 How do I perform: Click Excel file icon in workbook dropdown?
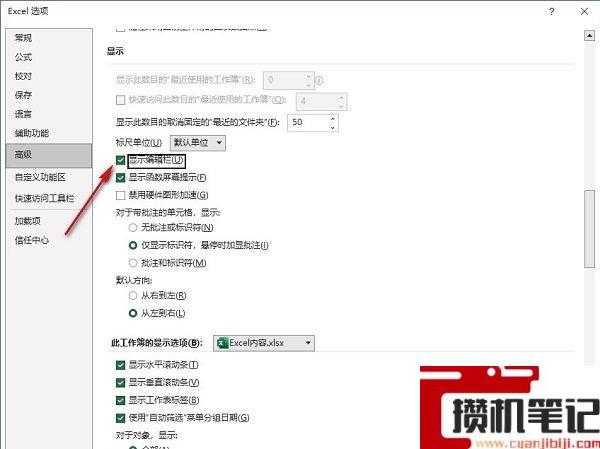point(222,343)
